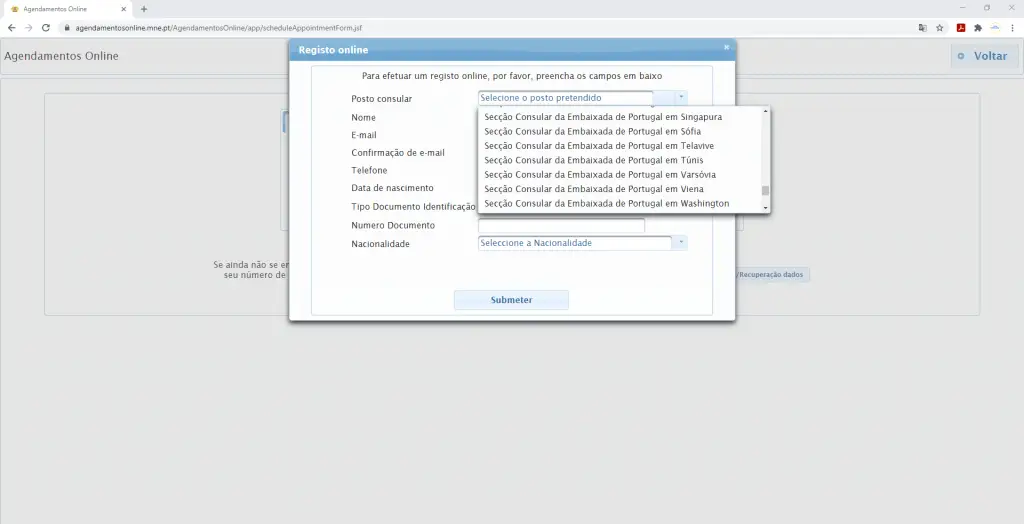This screenshot has width=1024, height=524.
Task: Reload the page with refresh icon
Action: (x=46, y=28)
